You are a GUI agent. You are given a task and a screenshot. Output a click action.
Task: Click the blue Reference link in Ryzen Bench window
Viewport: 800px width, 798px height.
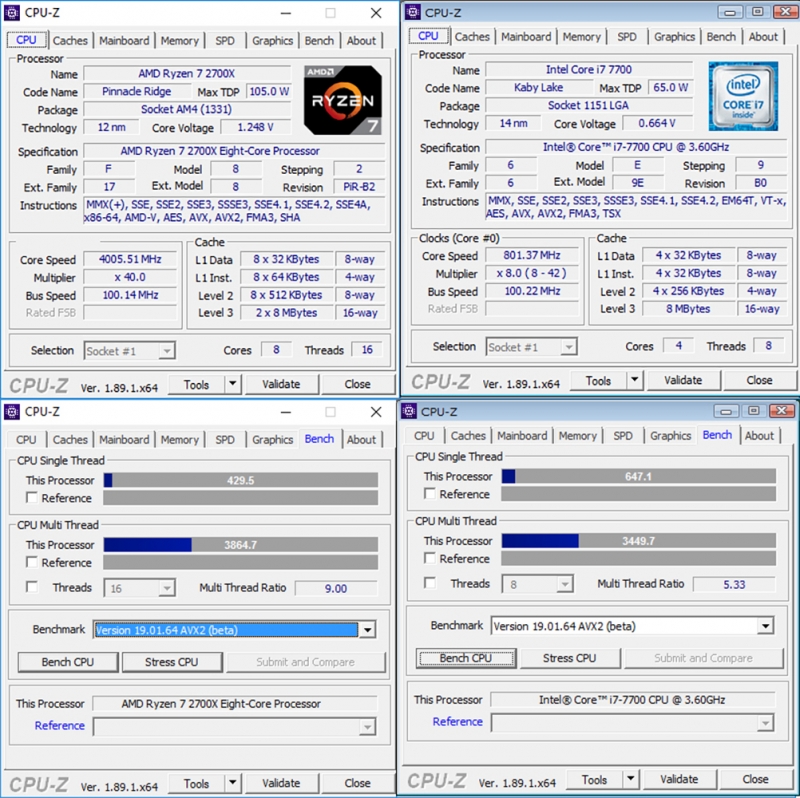point(60,726)
